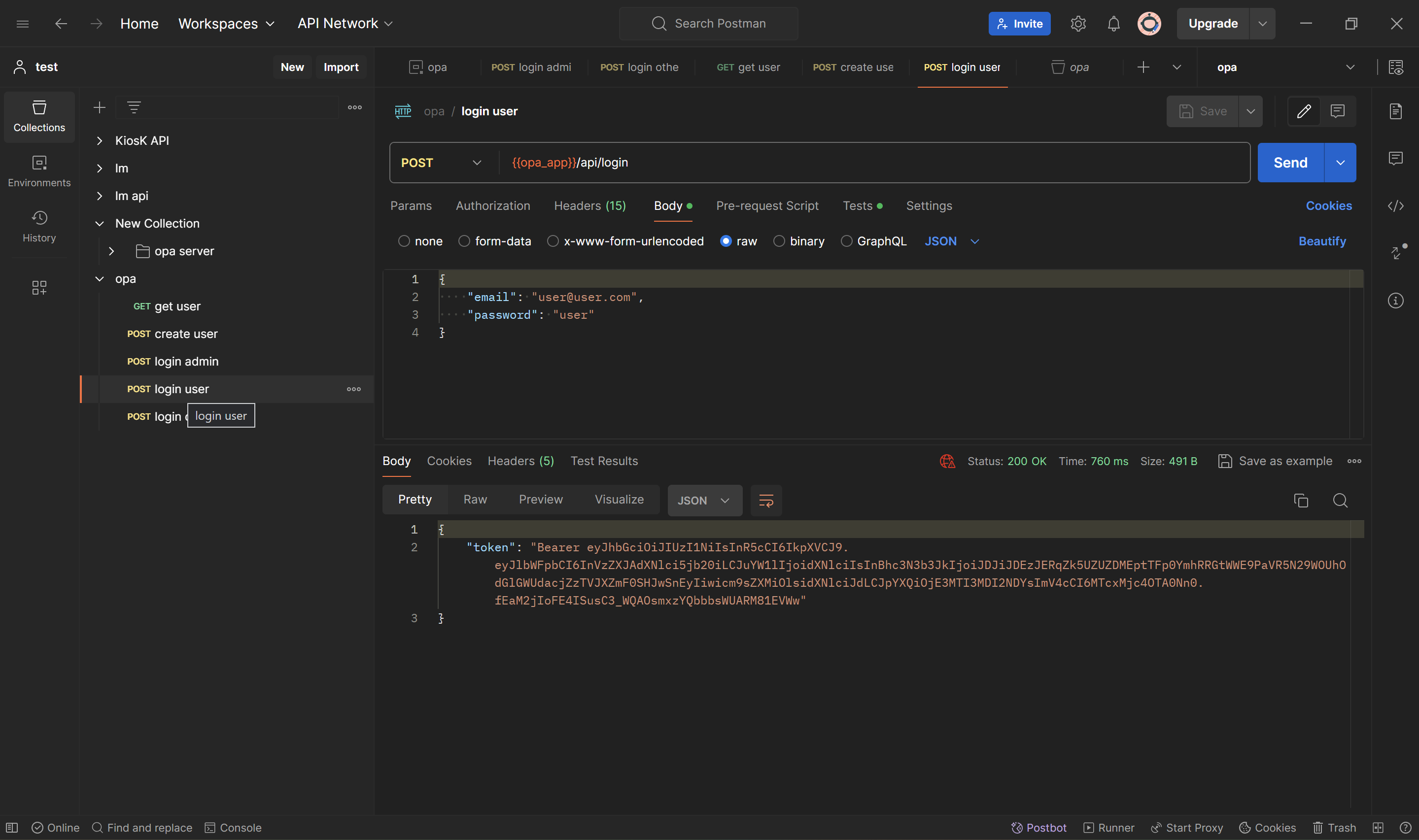Open the History sidebar panel
The width and height of the screenshot is (1419, 840).
(x=39, y=226)
